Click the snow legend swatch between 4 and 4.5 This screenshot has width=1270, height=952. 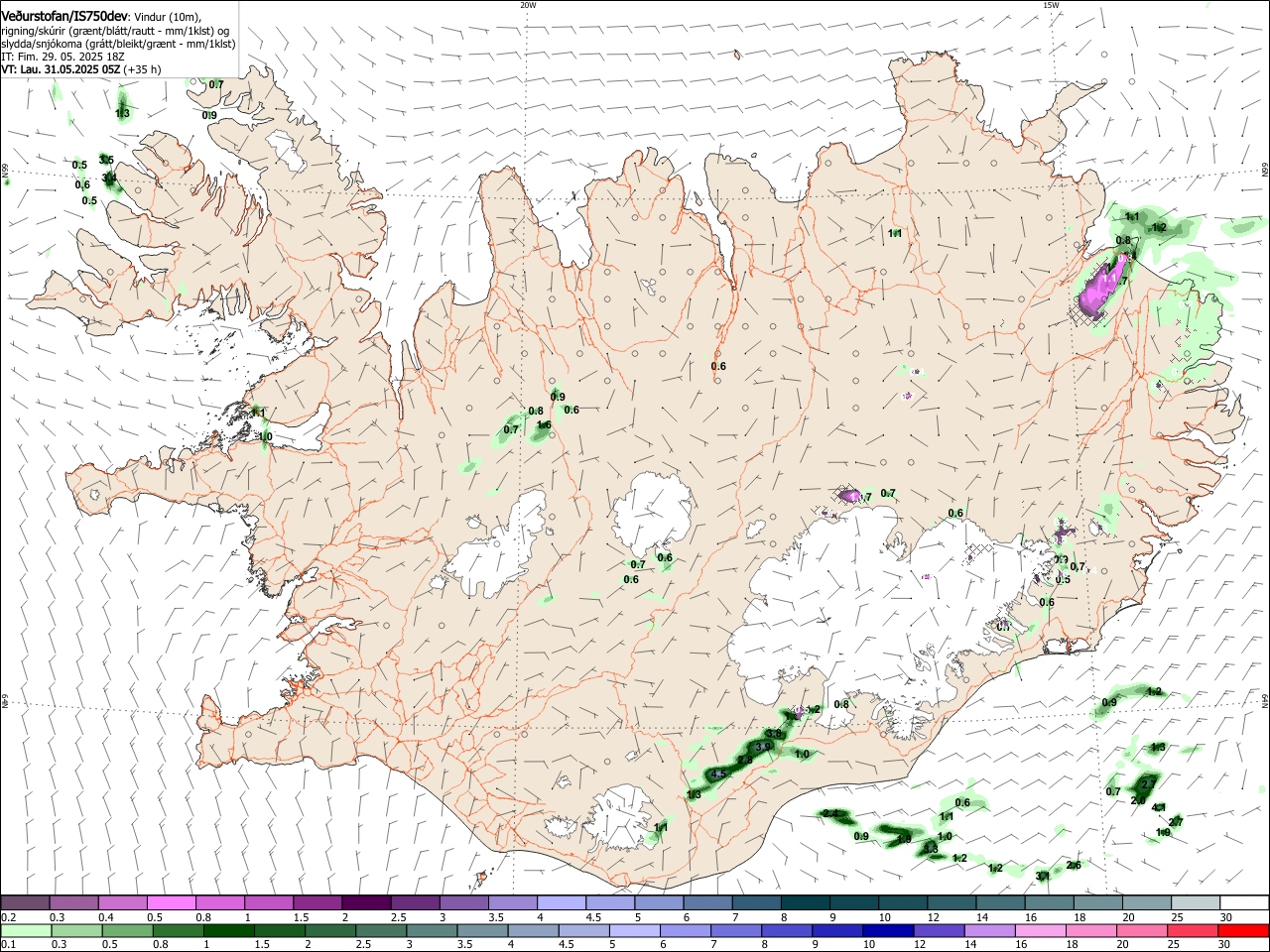[x=560, y=902]
